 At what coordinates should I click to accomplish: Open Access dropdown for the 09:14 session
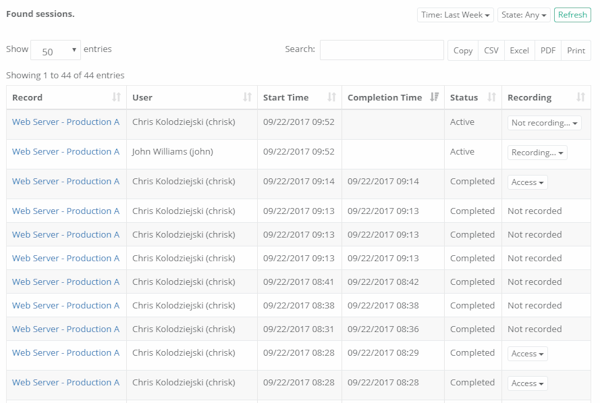coord(528,183)
